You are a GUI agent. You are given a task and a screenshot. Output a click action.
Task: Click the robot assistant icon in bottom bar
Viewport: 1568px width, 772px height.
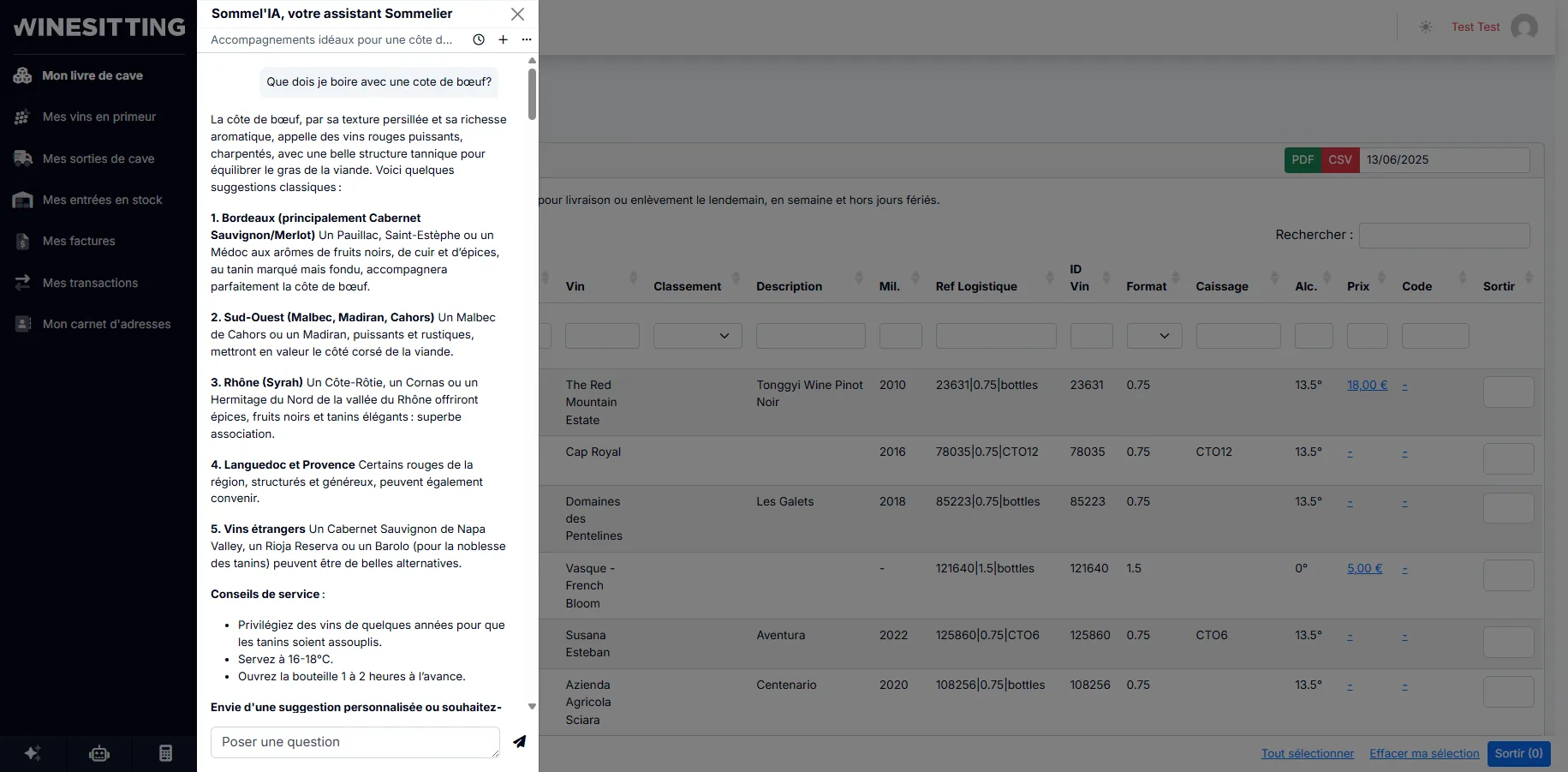pyautogui.click(x=99, y=753)
